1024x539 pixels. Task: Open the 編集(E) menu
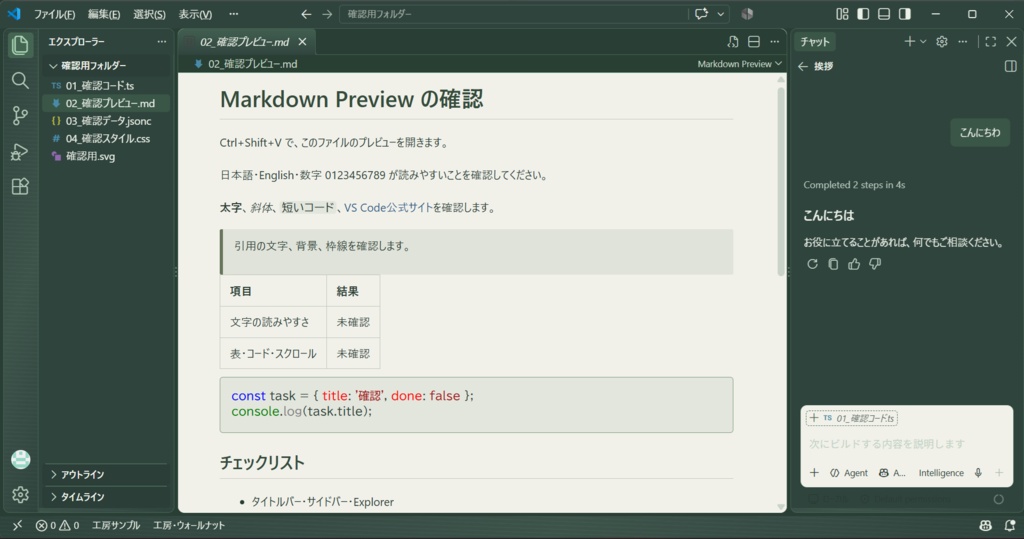104,14
